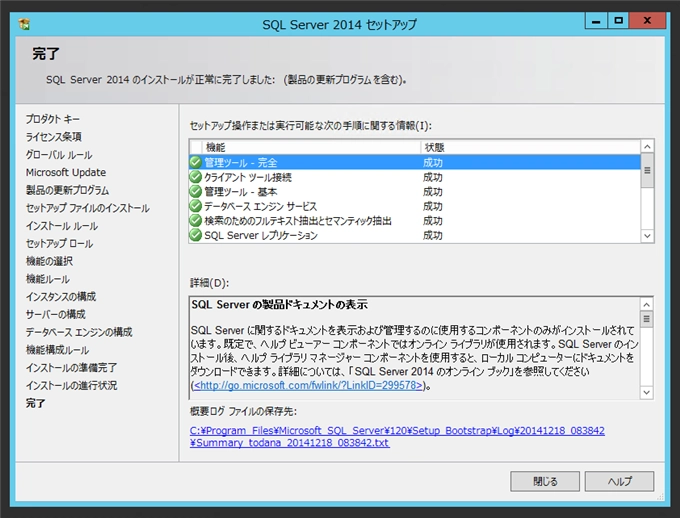The height and width of the screenshot is (518, 680).
Task: Click the プロダクト キー step in sidebar
Action: [52, 119]
